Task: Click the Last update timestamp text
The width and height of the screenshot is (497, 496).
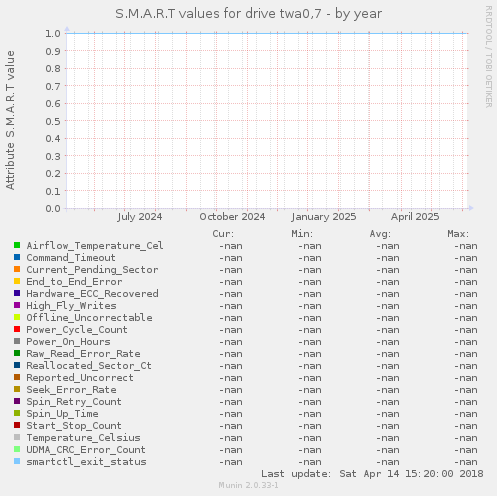Action: [x=372, y=474]
